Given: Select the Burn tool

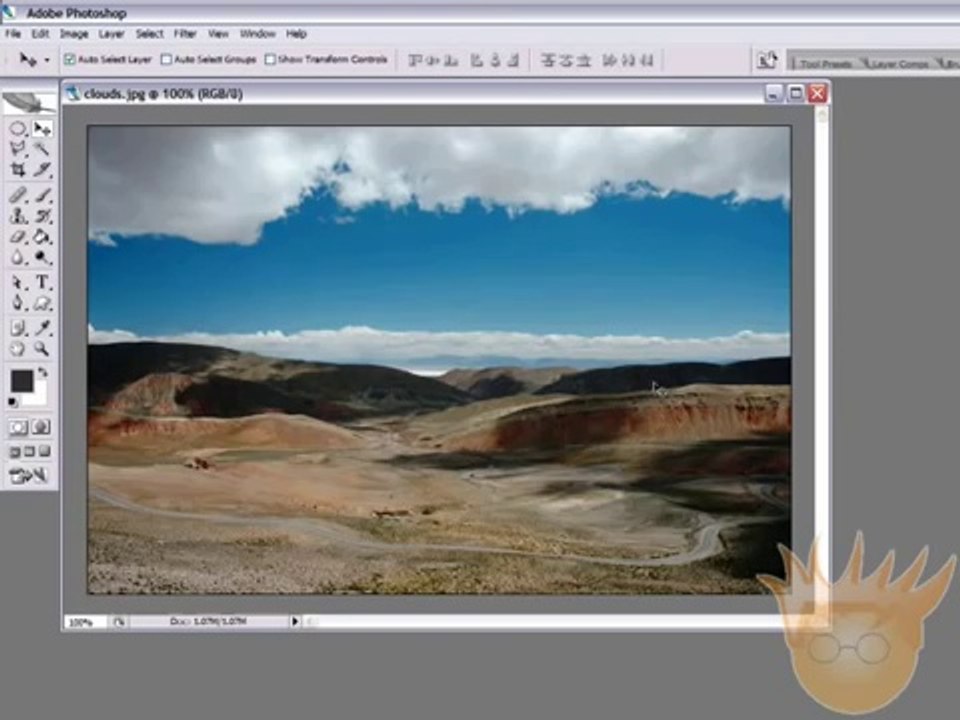Looking at the screenshot, I should pos(42,257).
